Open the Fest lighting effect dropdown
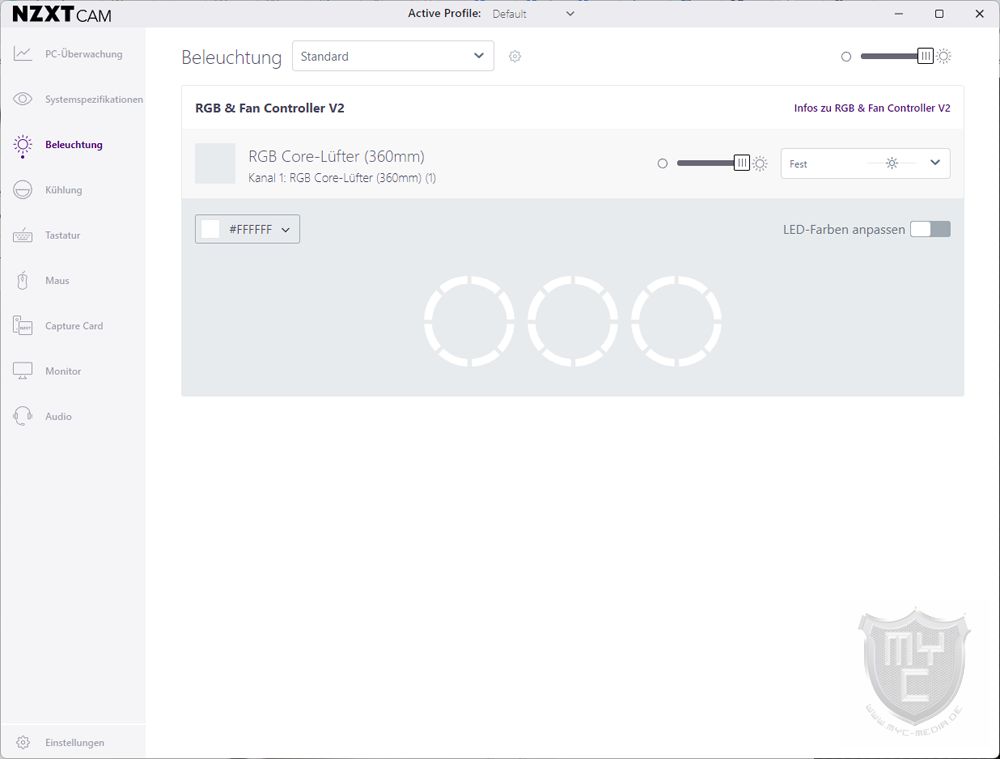This screenshot has width=1000, height=759. tap(865, 163)
